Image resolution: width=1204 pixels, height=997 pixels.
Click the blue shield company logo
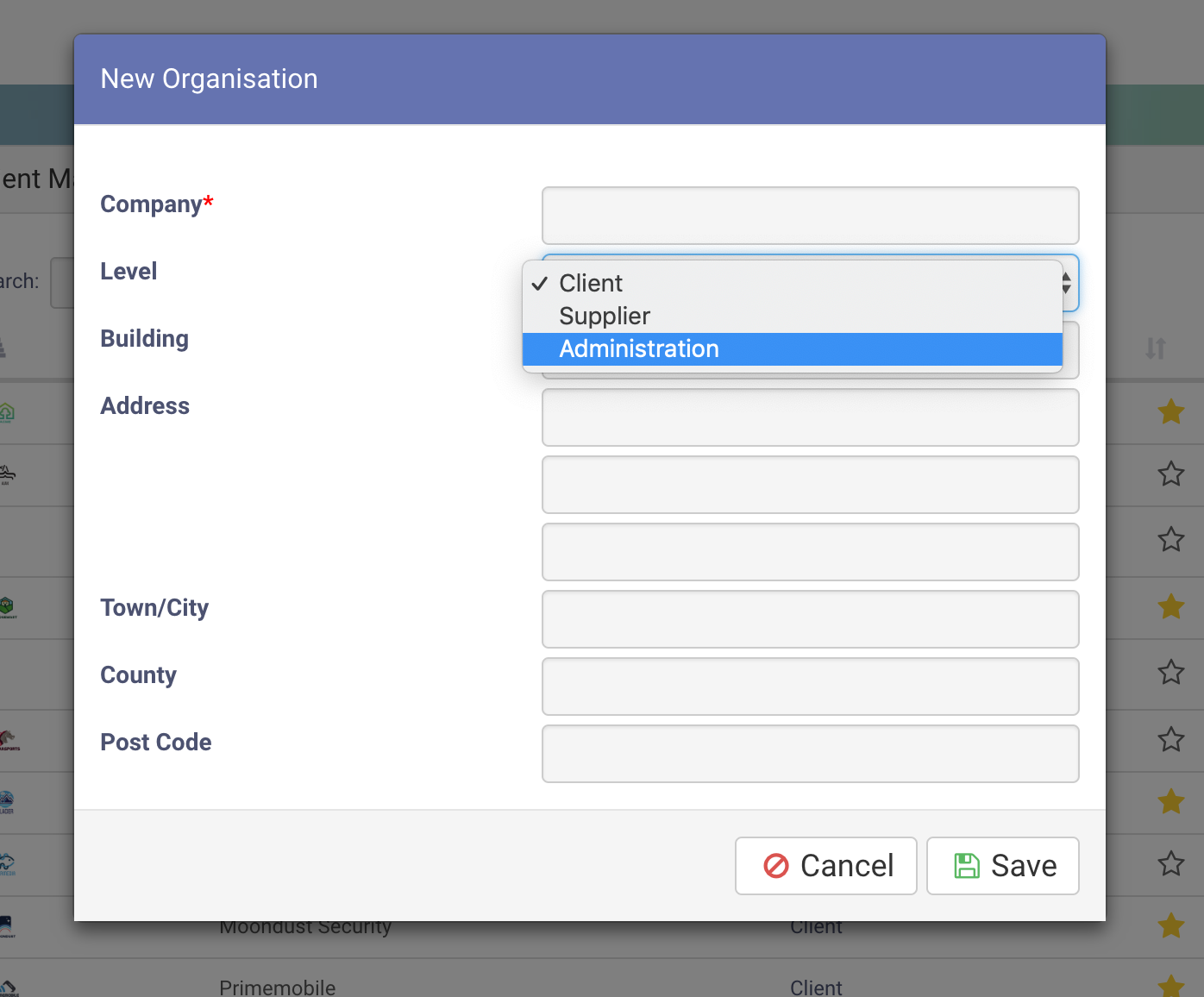point(7,802)
